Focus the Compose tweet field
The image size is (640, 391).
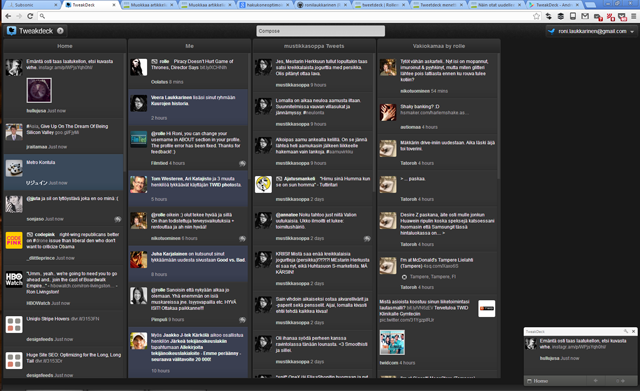click(320, 31)
